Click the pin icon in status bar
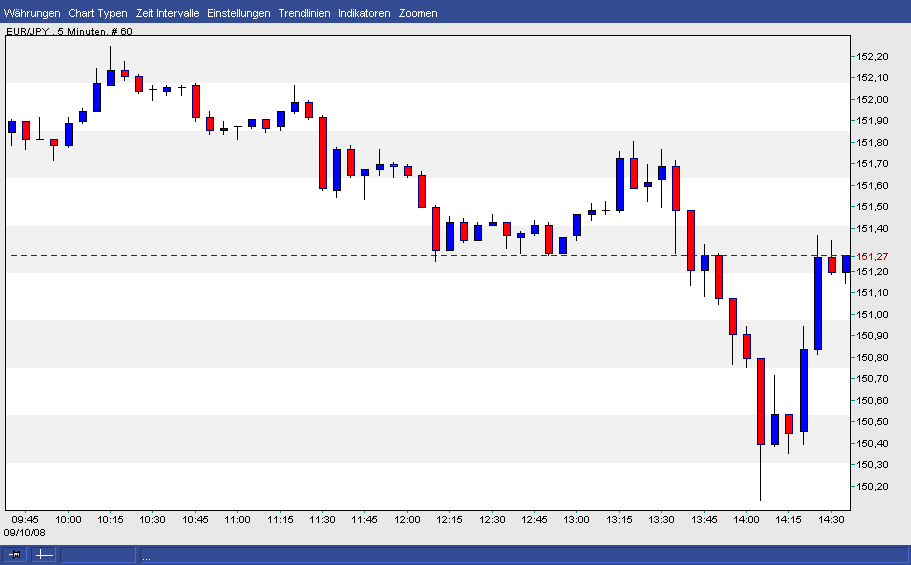Viewport: 911px width, 565px height. point(14,555)
